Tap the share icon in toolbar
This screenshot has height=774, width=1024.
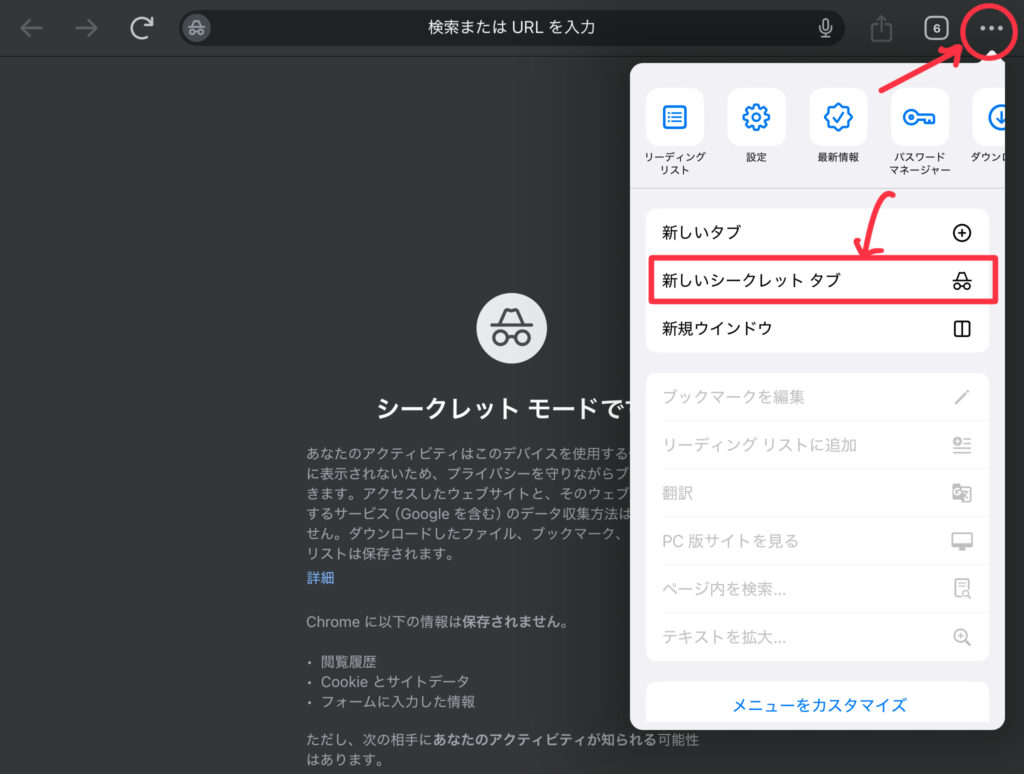point(881,28)
